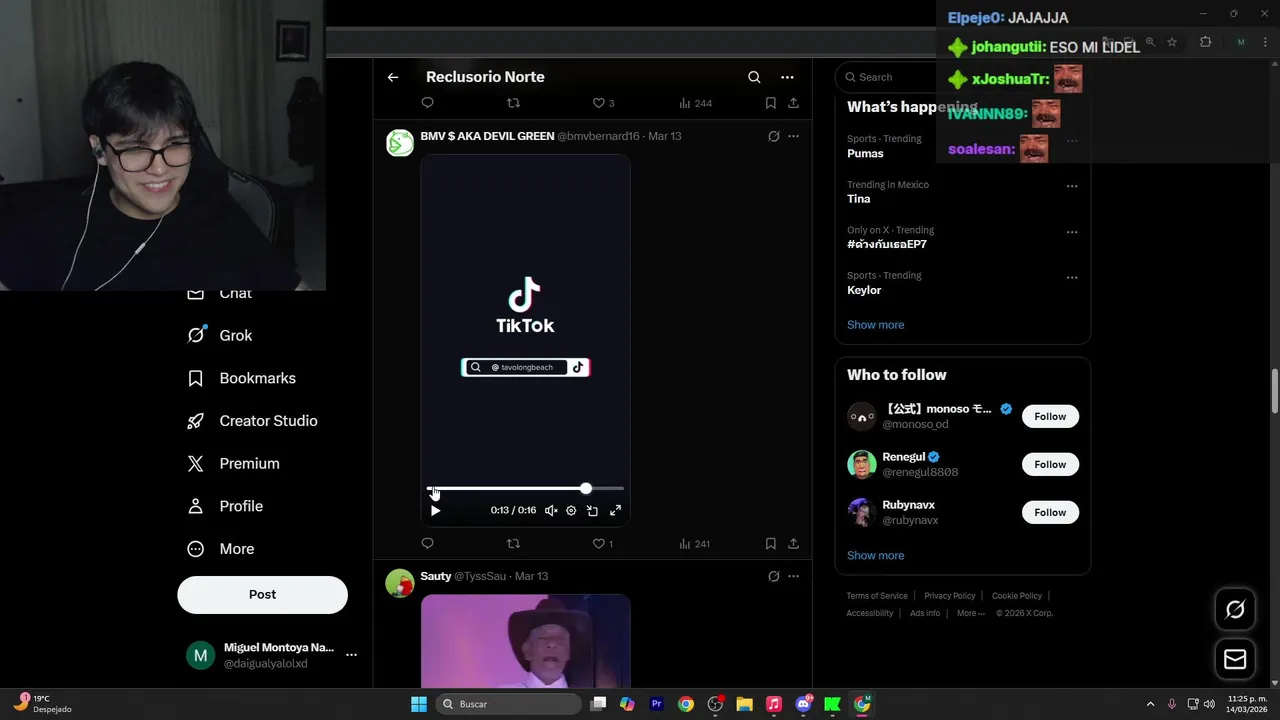View analytics showing 244 views

point(695,103)
